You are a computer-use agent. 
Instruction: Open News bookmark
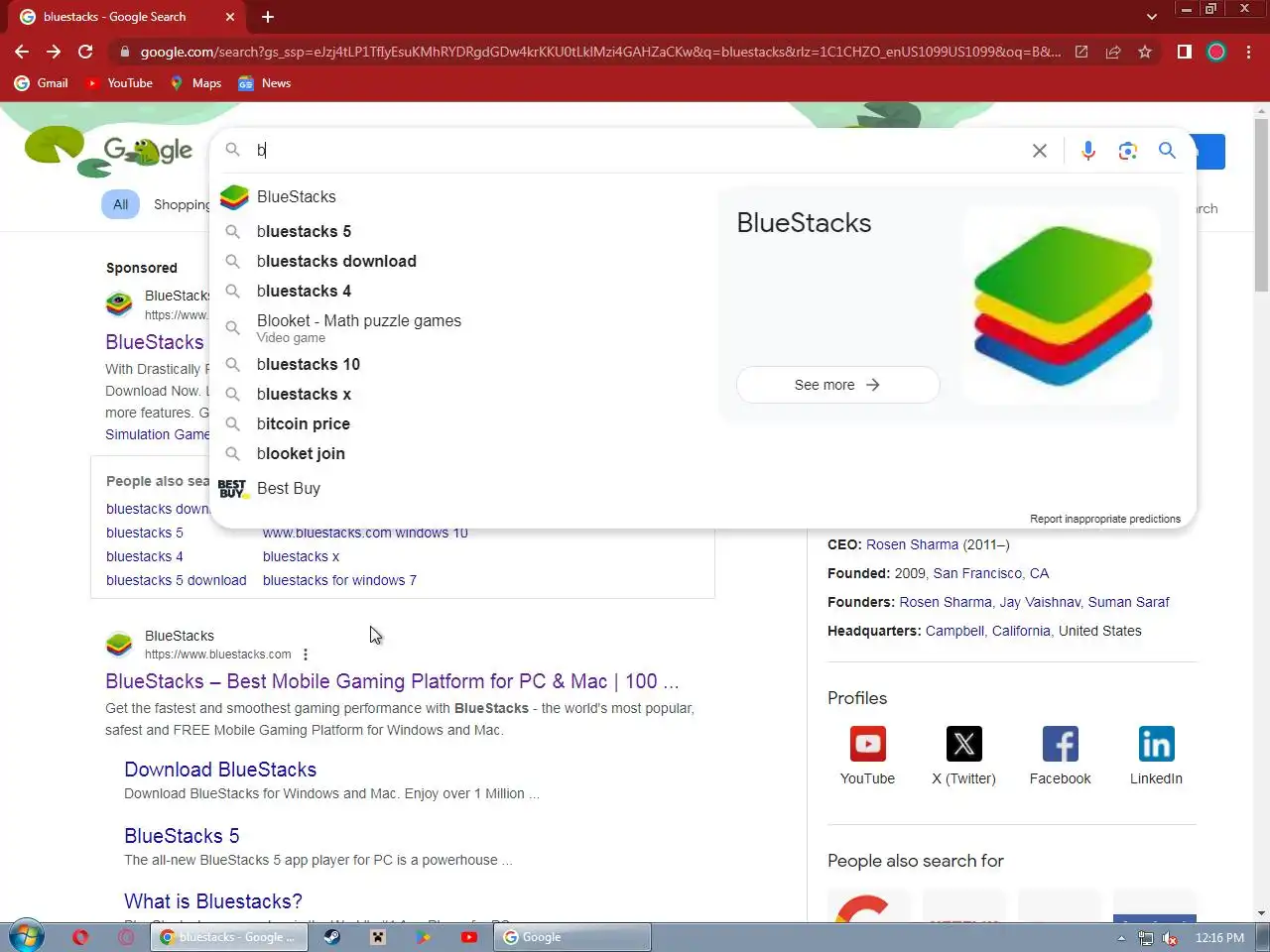tap(264, 83)
